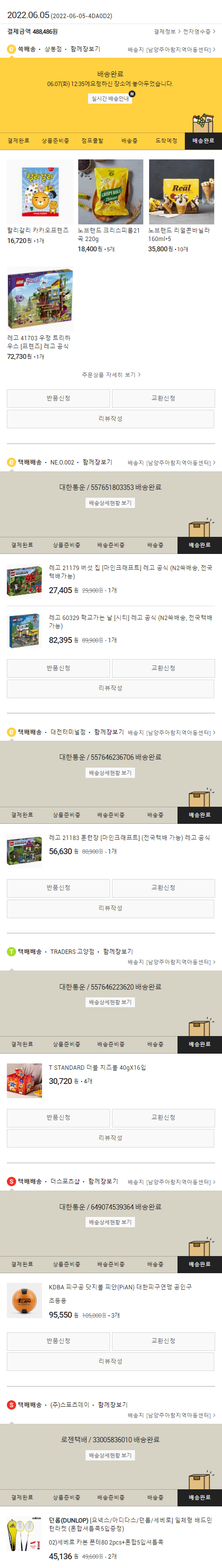Select the 도착예정 step tab

(x=166, y=141)
